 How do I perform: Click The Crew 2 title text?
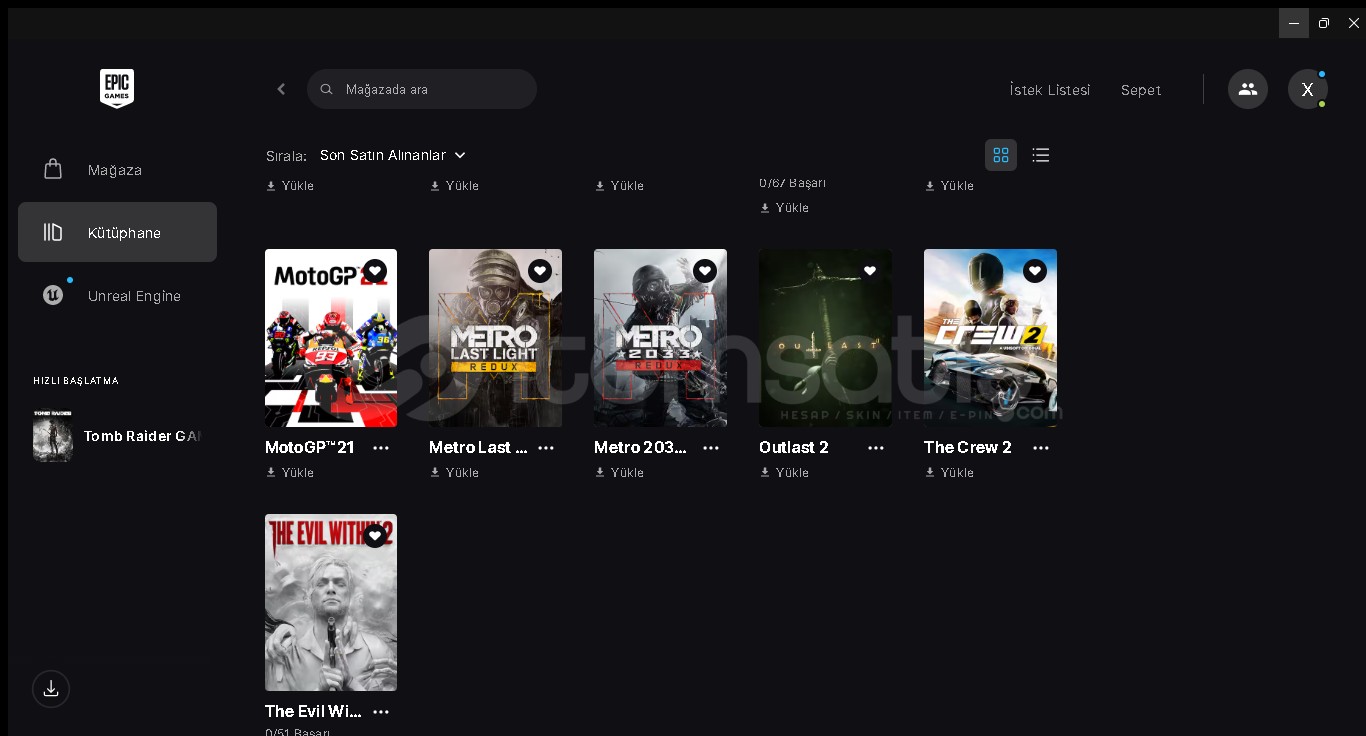click(968, 447)
